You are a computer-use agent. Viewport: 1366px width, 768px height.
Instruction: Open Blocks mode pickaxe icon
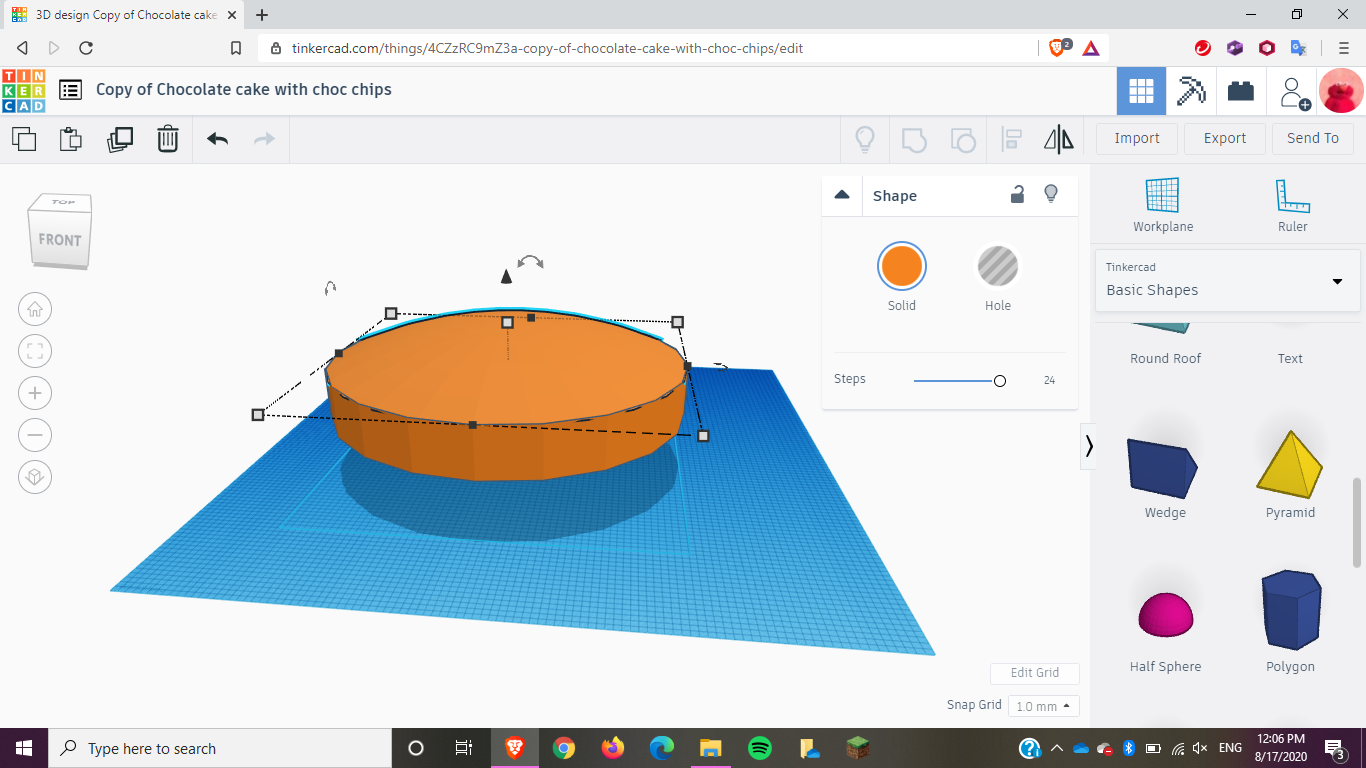1191,91
